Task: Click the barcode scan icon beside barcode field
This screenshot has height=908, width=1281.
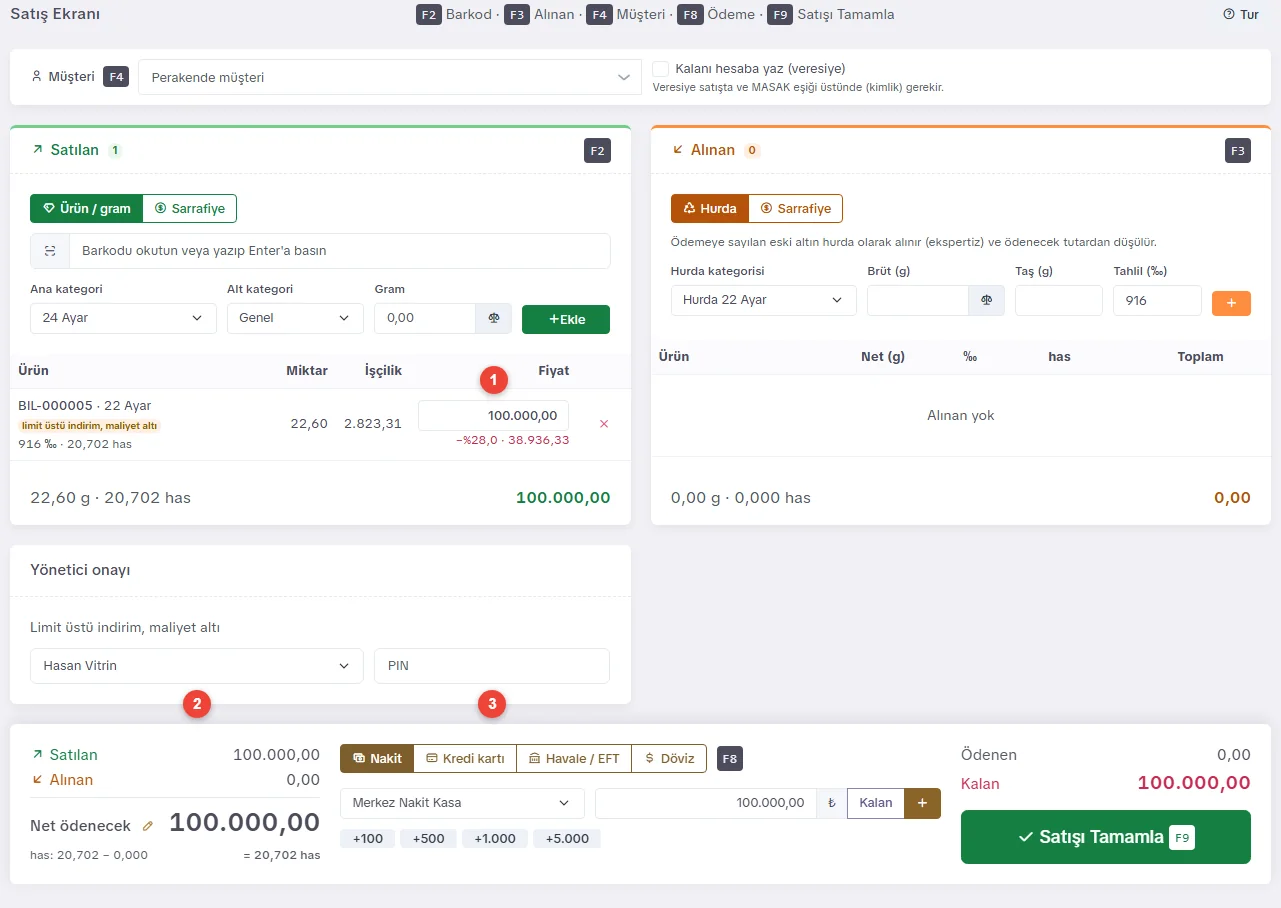Action: click(50, 251)
